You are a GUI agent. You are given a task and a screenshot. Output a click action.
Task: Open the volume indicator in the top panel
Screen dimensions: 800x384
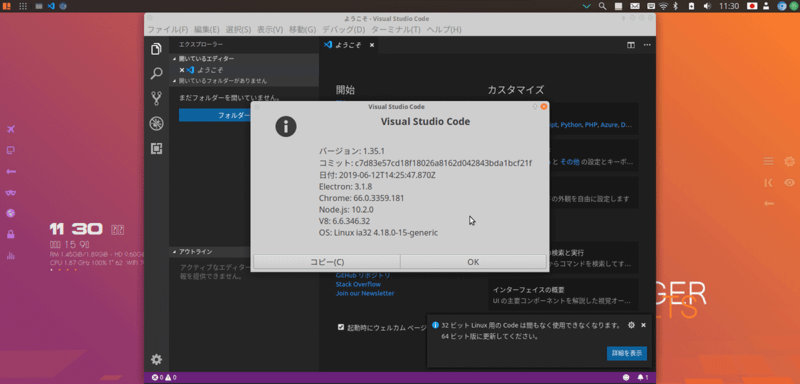707,6
